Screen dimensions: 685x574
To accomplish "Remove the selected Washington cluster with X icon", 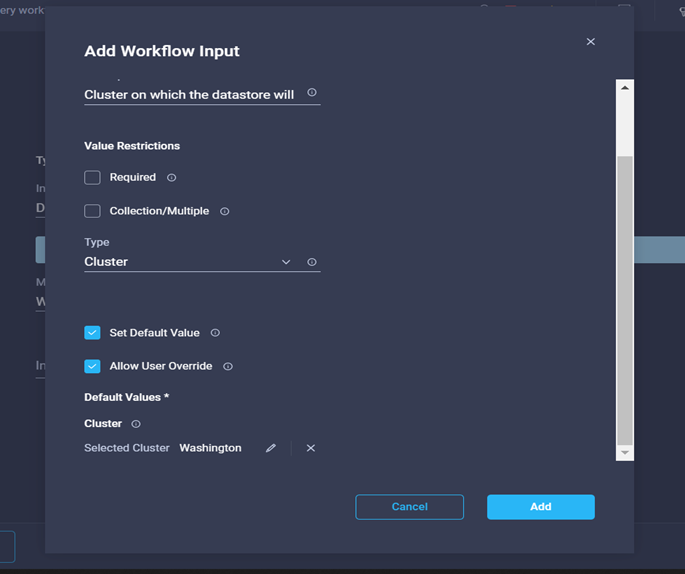I will pyautogui.click(x=311, y=448).
